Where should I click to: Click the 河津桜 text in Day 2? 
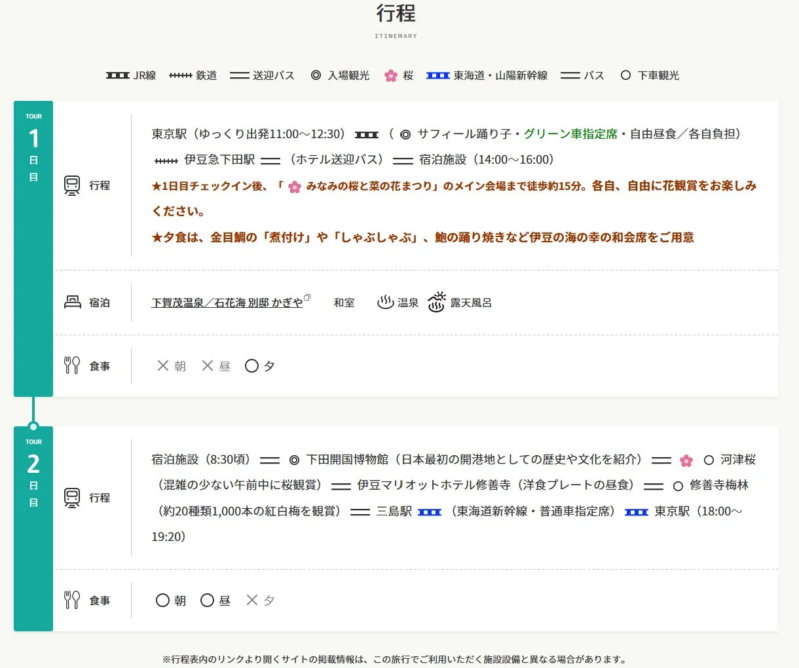coord(738,460)
